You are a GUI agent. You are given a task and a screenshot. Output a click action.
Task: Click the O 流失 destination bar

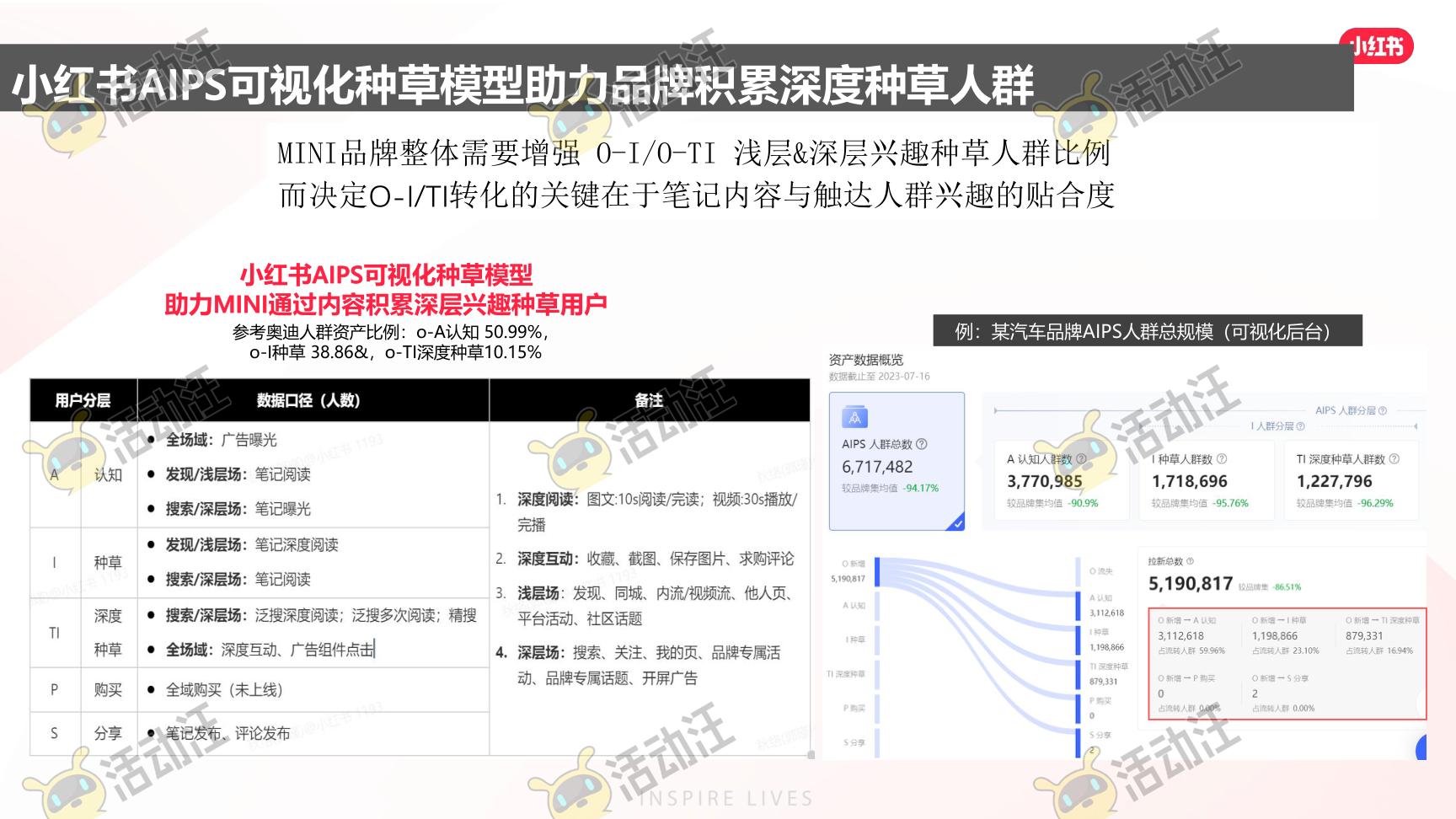pos(1079,571)
